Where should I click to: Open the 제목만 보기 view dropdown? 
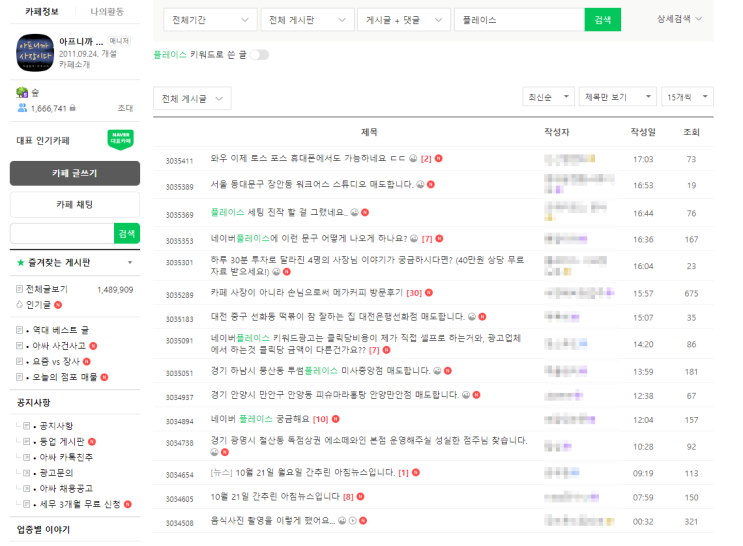coord(617,97)
